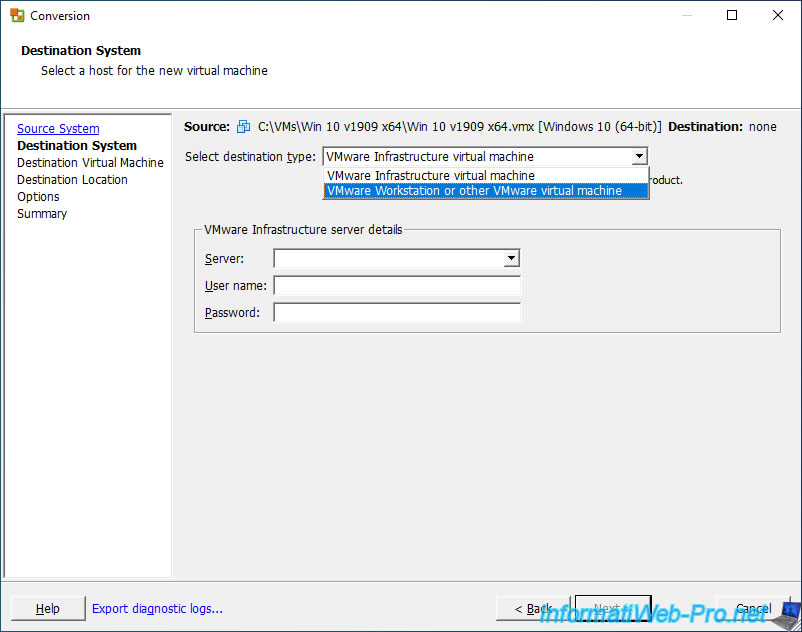Go to previous step with Back button

(533, 608)
